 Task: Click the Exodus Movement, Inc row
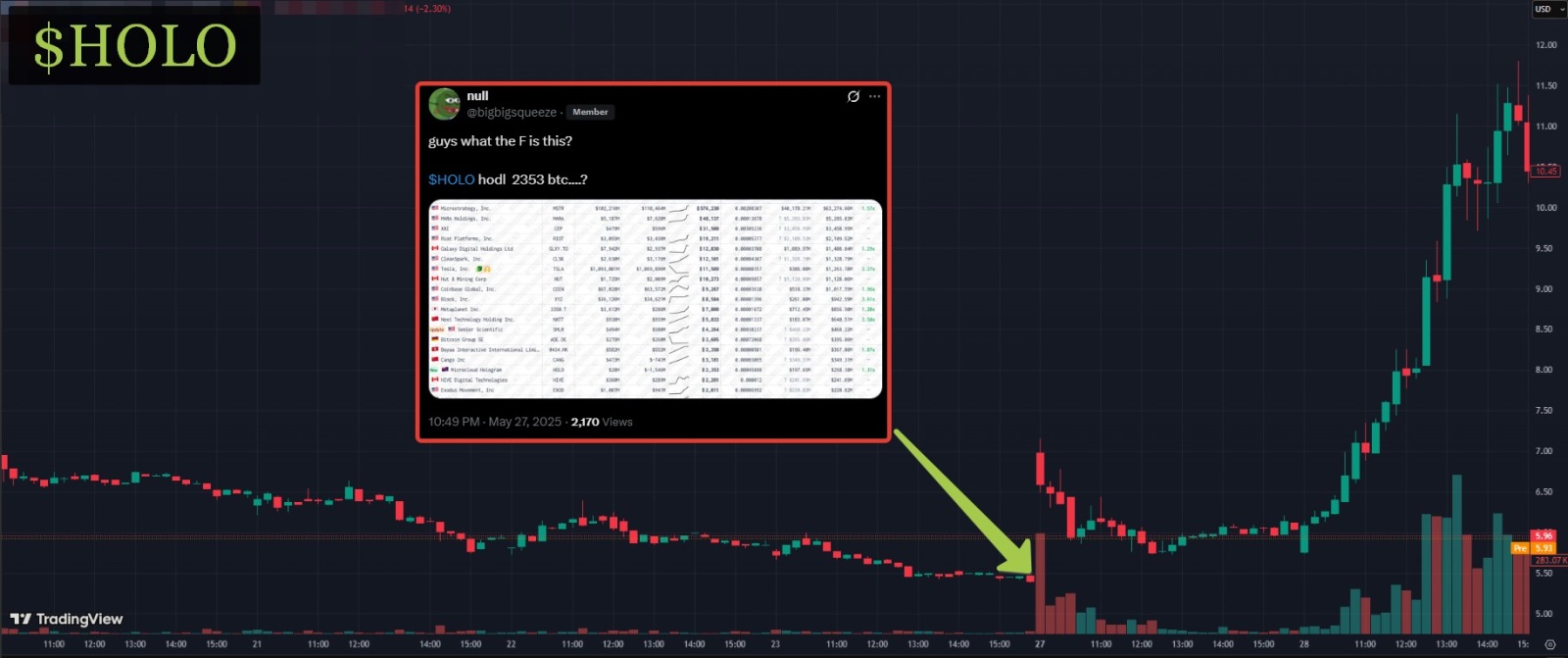click(655, 390)
